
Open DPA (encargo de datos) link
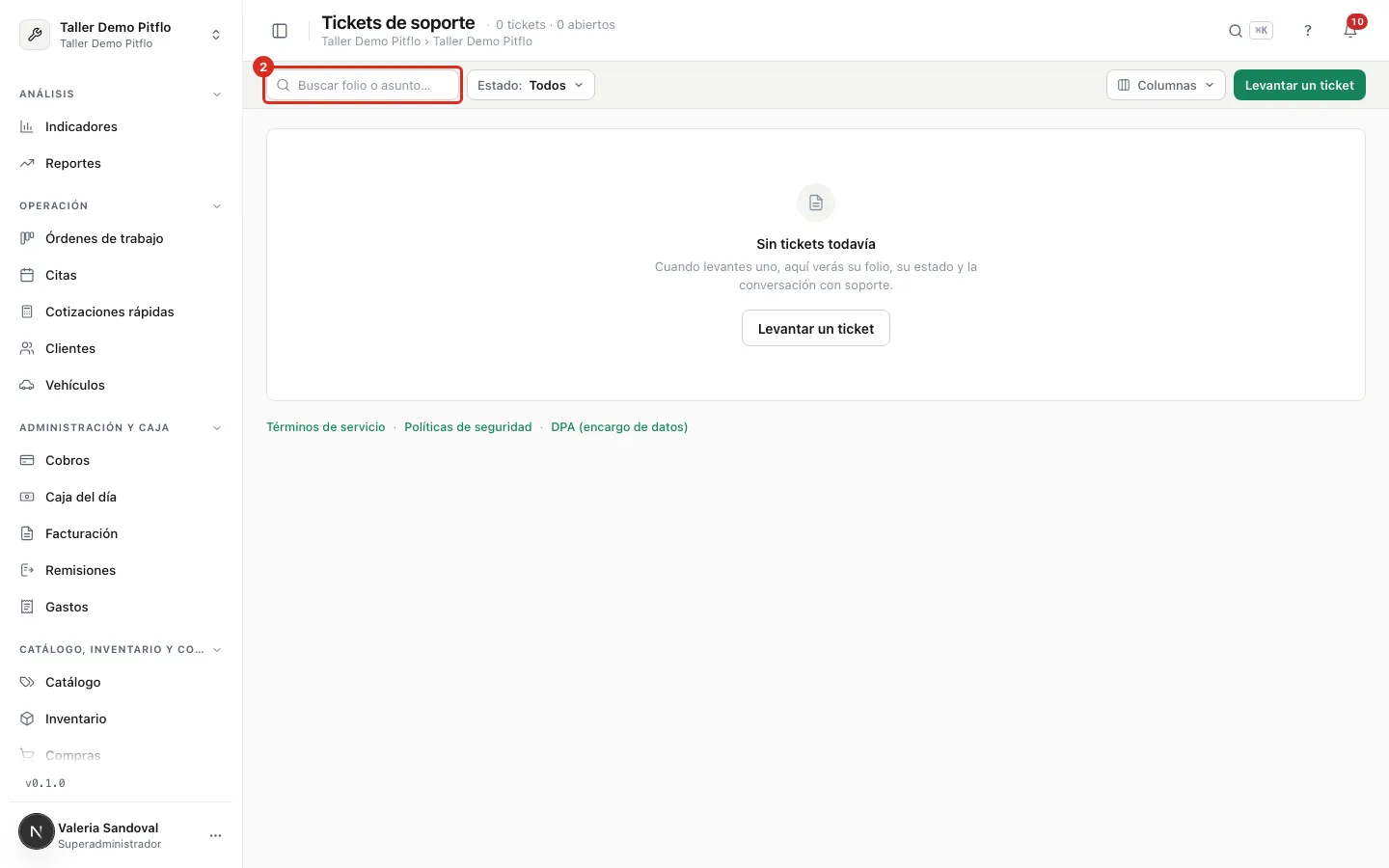coord(619,427)
